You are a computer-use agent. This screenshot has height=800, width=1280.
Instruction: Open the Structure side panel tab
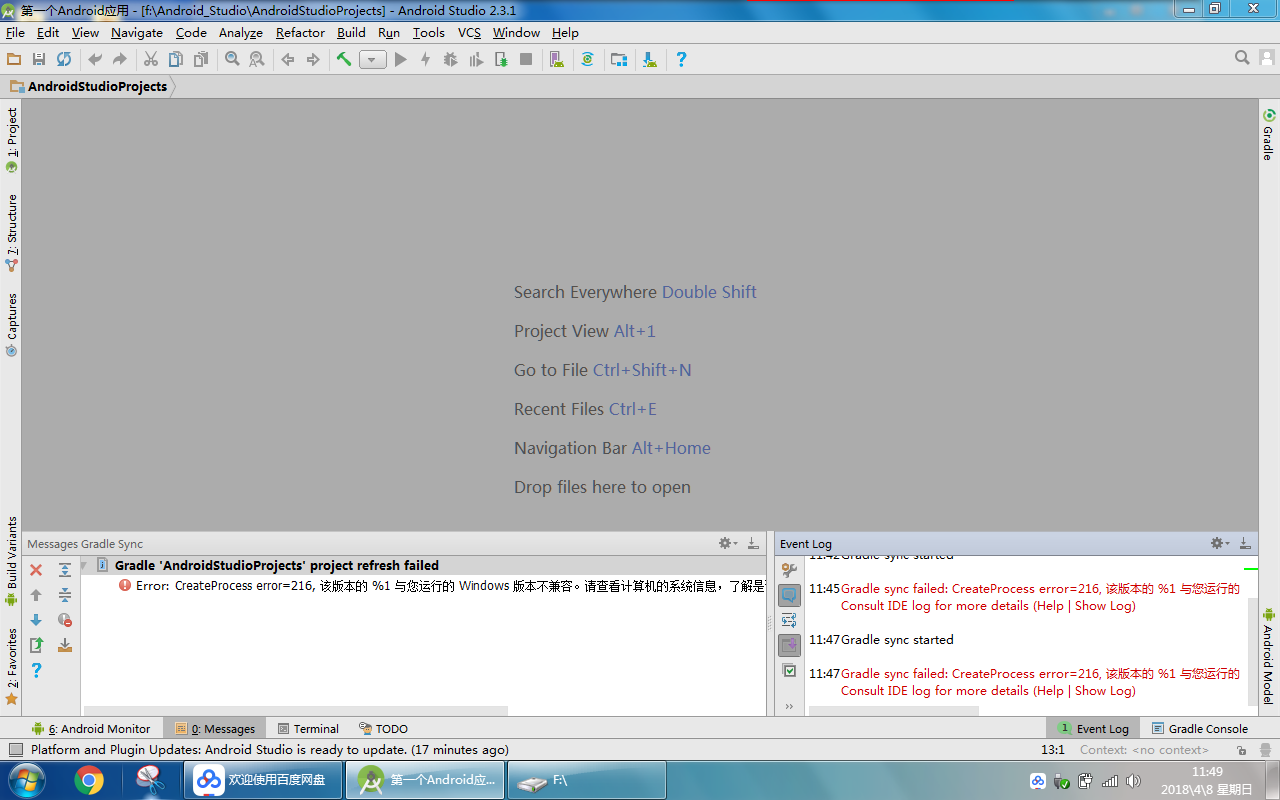click(x=12, y=233)
